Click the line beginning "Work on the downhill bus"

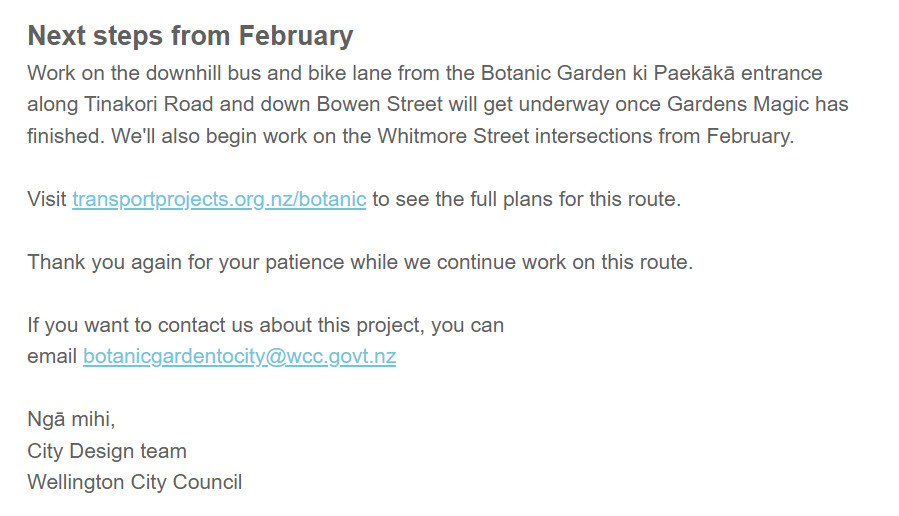tap(425, 73)
